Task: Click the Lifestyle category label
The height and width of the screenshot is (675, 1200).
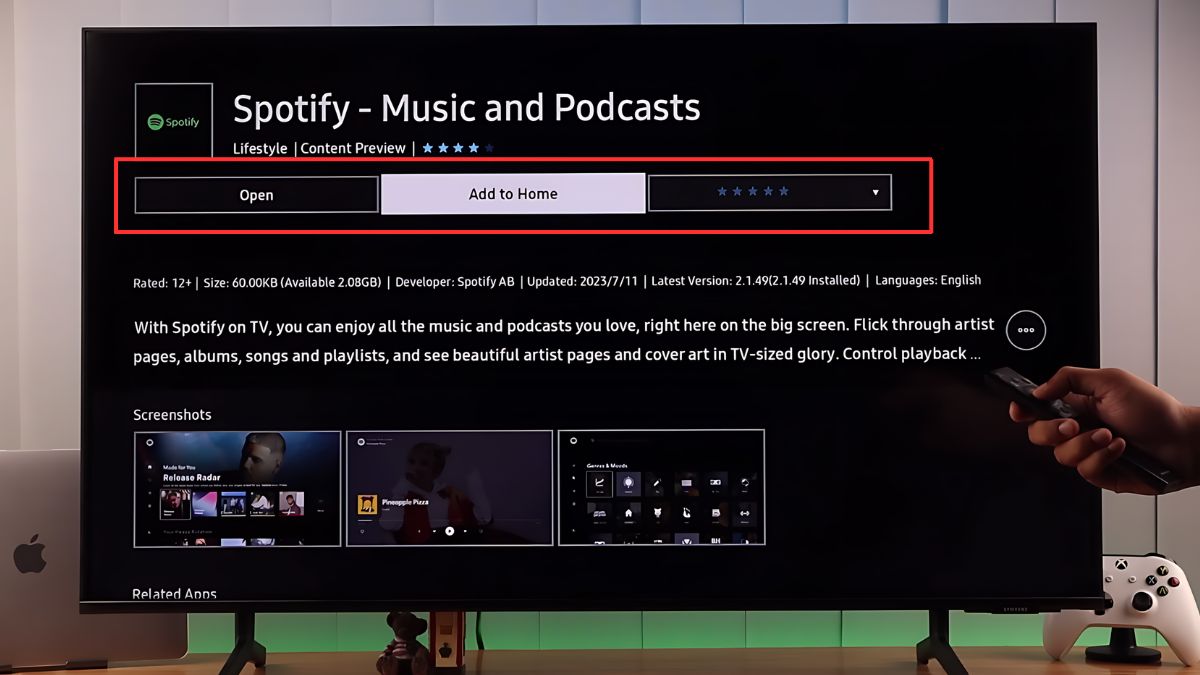Action: click(x=260, y=148)
